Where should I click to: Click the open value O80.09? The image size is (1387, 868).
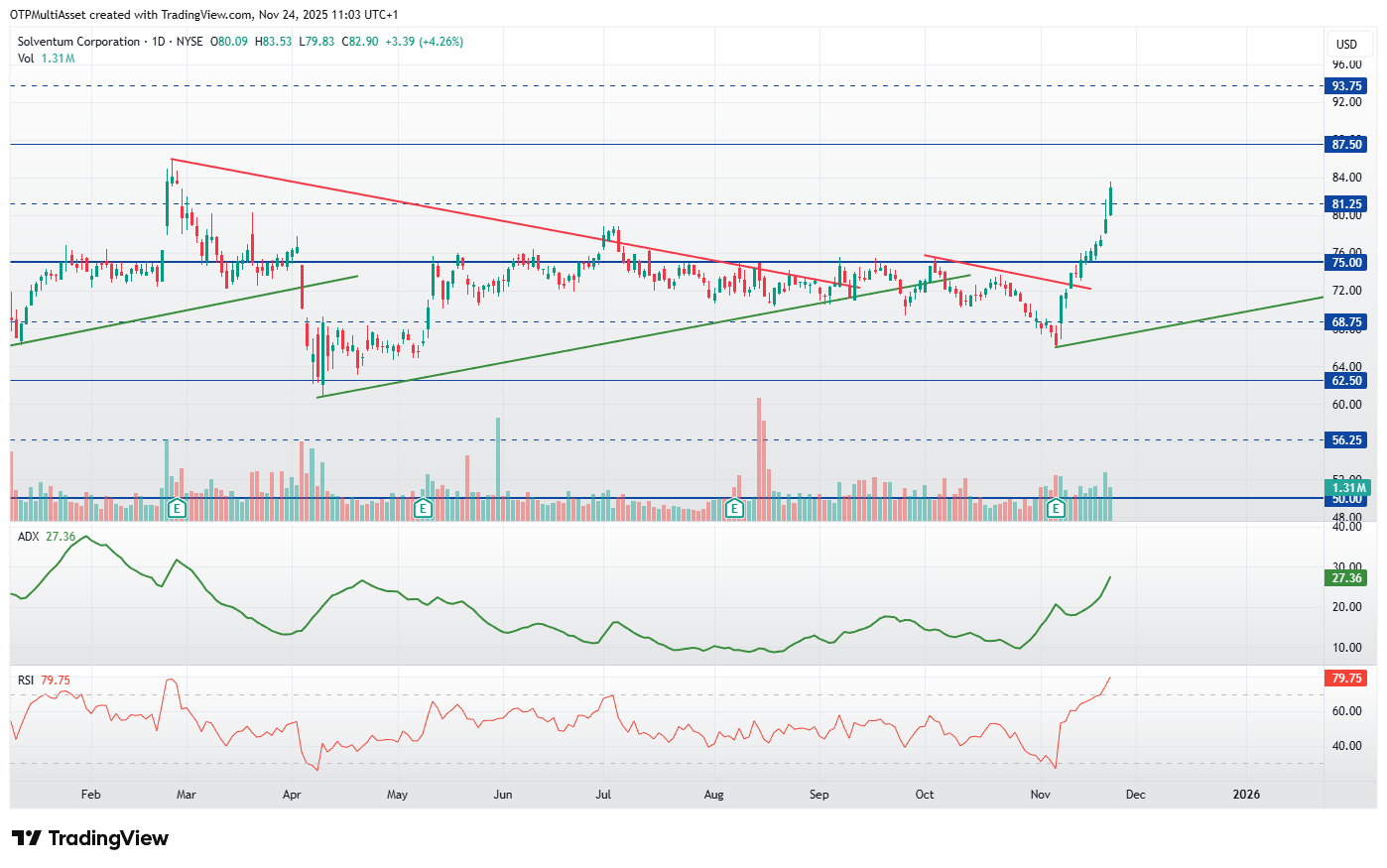230,42
